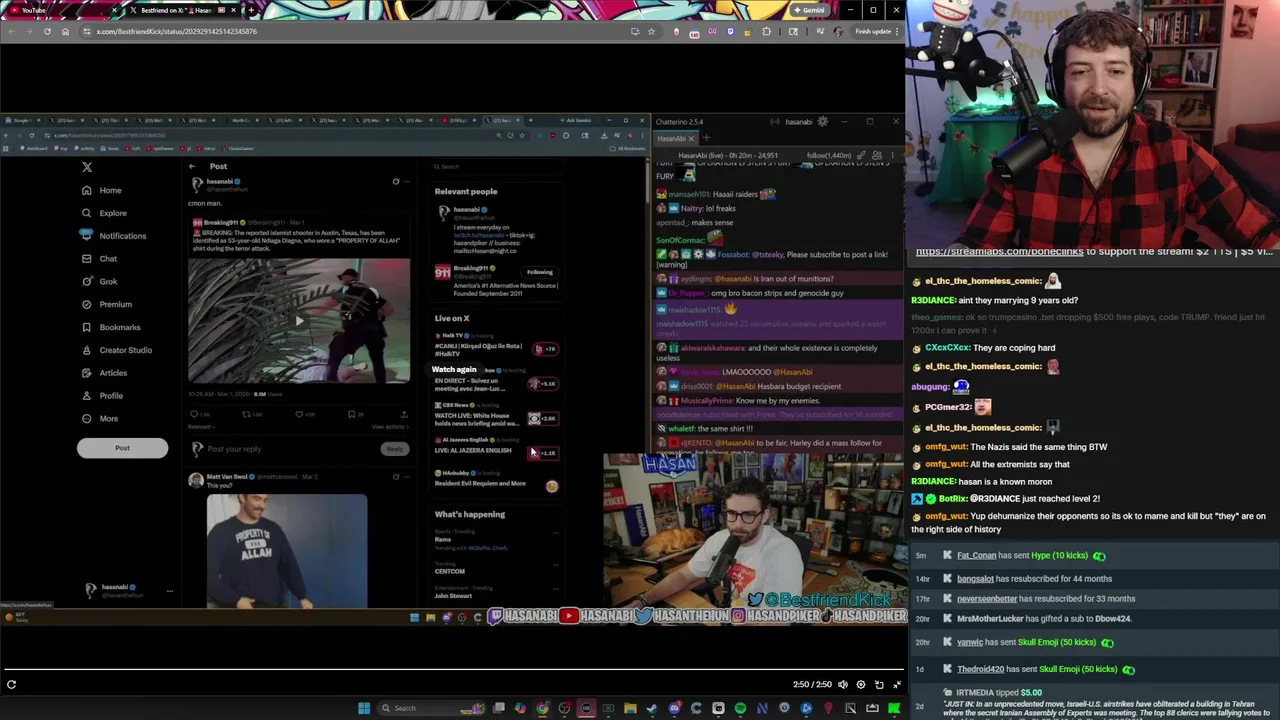Open the browser home page icon
This screenshot has height=720, width=1280.
[65, 31]
